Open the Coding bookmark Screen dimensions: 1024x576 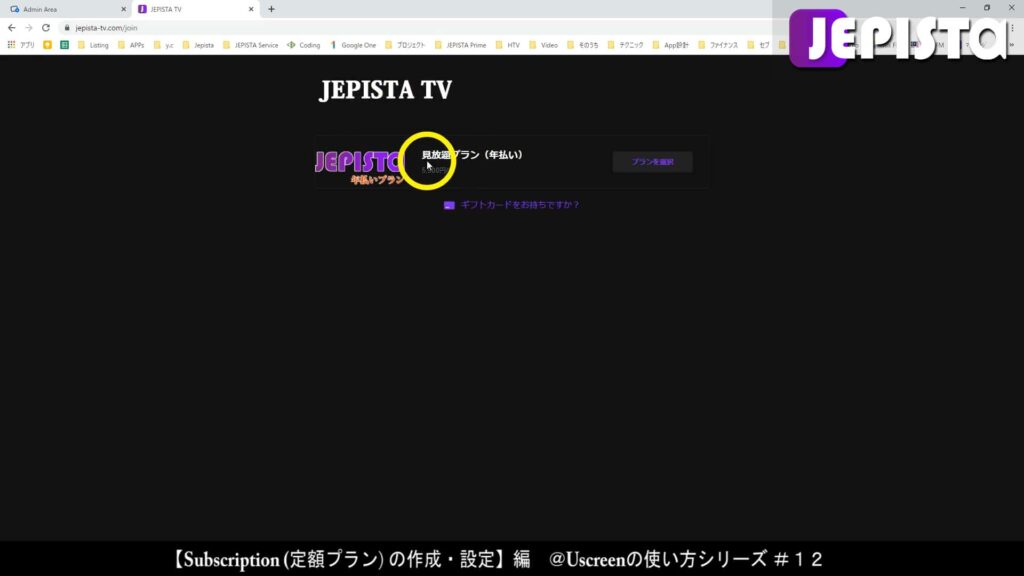coord(304,45)
